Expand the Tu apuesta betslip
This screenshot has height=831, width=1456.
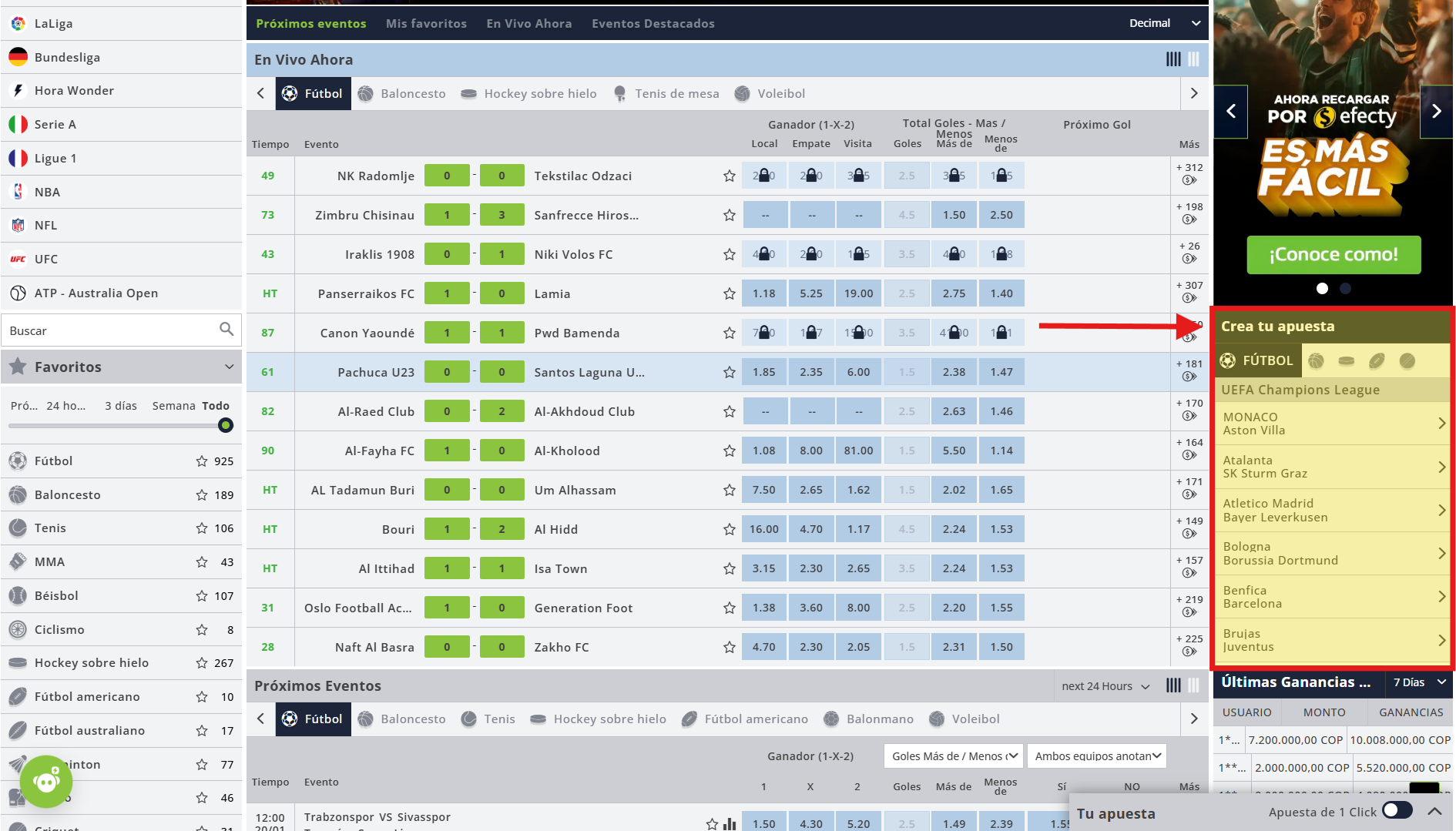[x=1434, y=811]
